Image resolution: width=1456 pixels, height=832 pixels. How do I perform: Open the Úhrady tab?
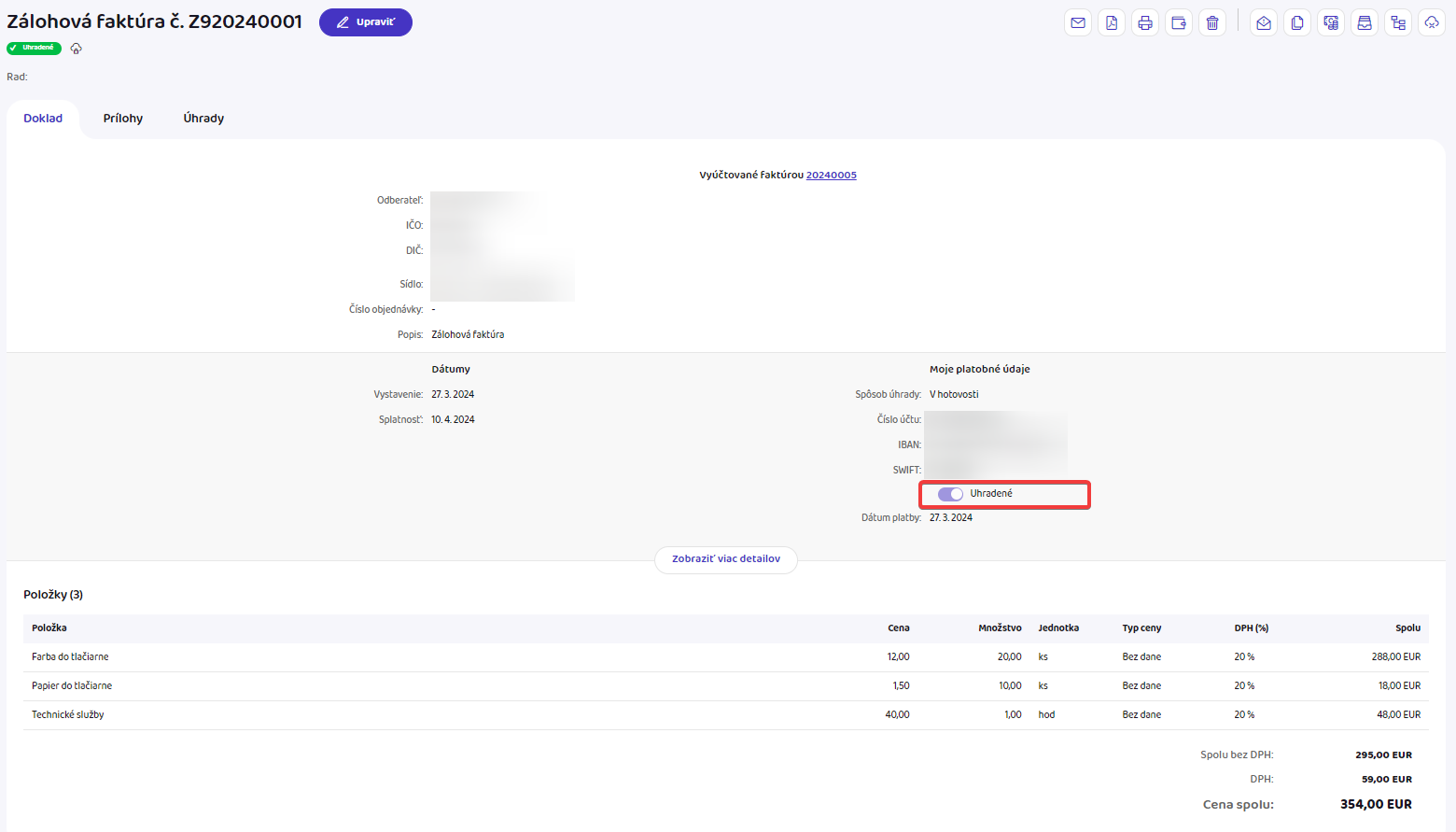point(203,119)
